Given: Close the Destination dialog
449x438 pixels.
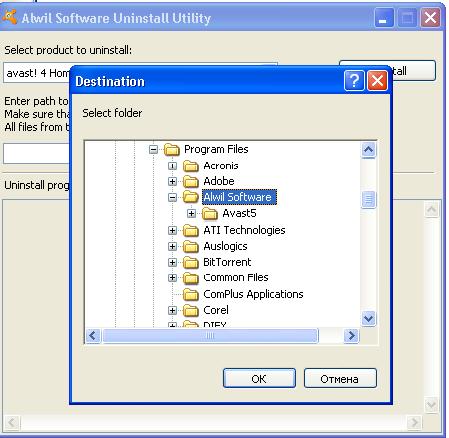Looking at the screenshot, I should (x=377, y=80).
